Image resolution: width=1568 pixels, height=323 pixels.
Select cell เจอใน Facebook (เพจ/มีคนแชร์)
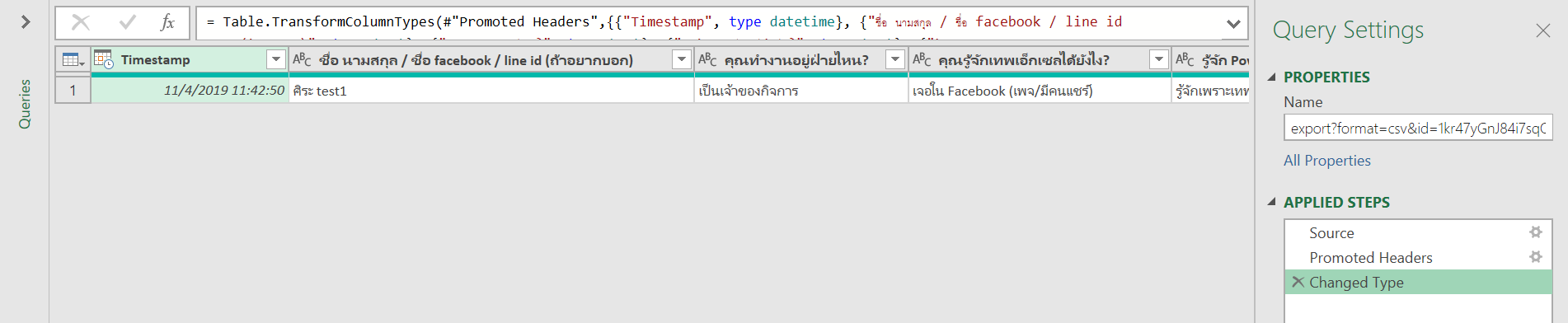1040,91
